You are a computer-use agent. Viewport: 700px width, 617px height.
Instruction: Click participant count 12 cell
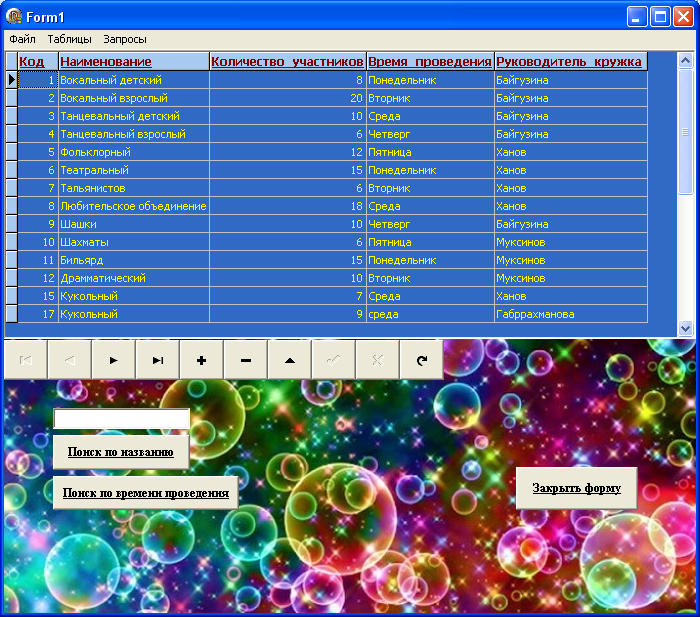288,152
